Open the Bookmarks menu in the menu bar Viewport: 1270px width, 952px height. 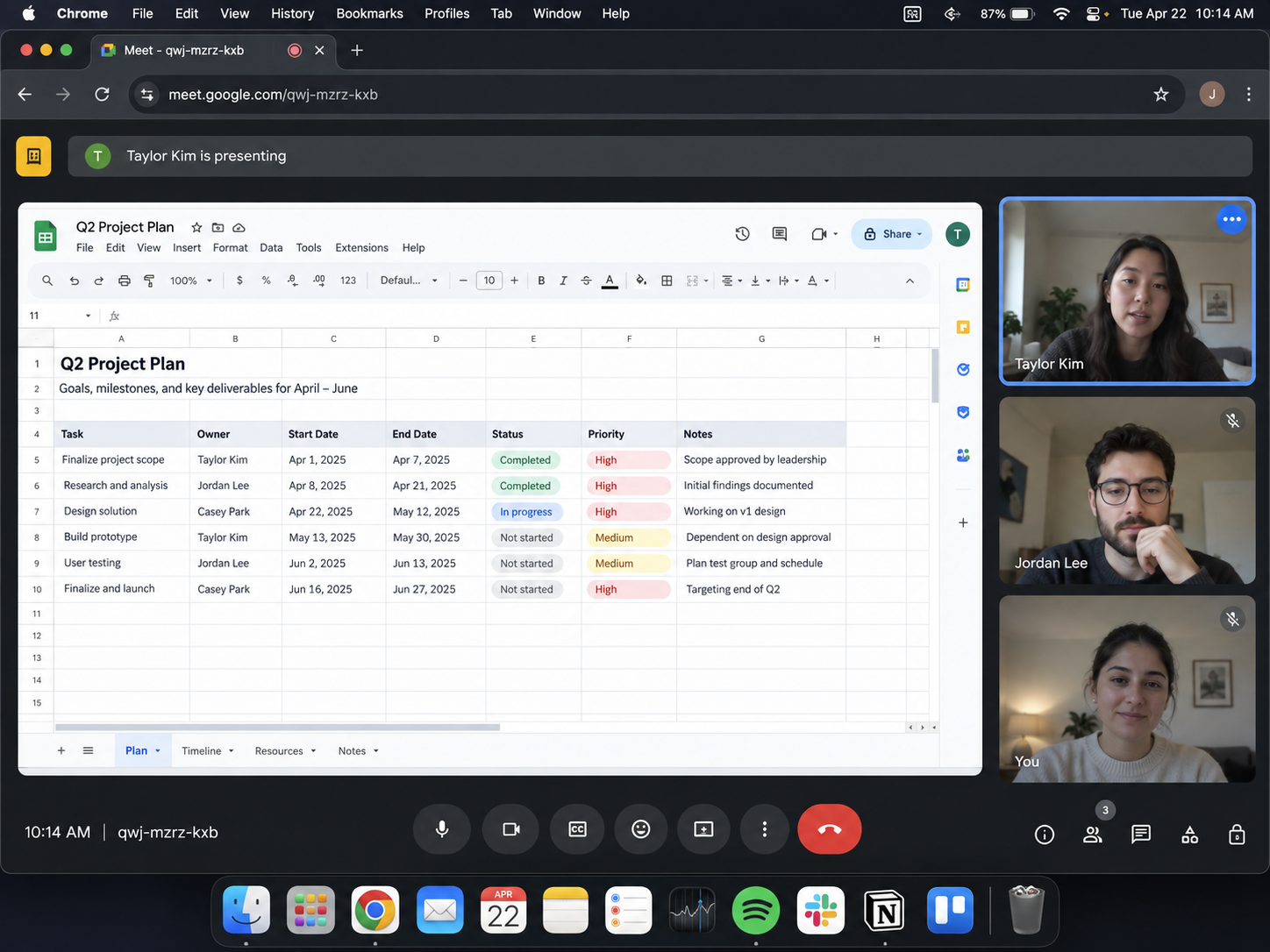pos(369,13)
